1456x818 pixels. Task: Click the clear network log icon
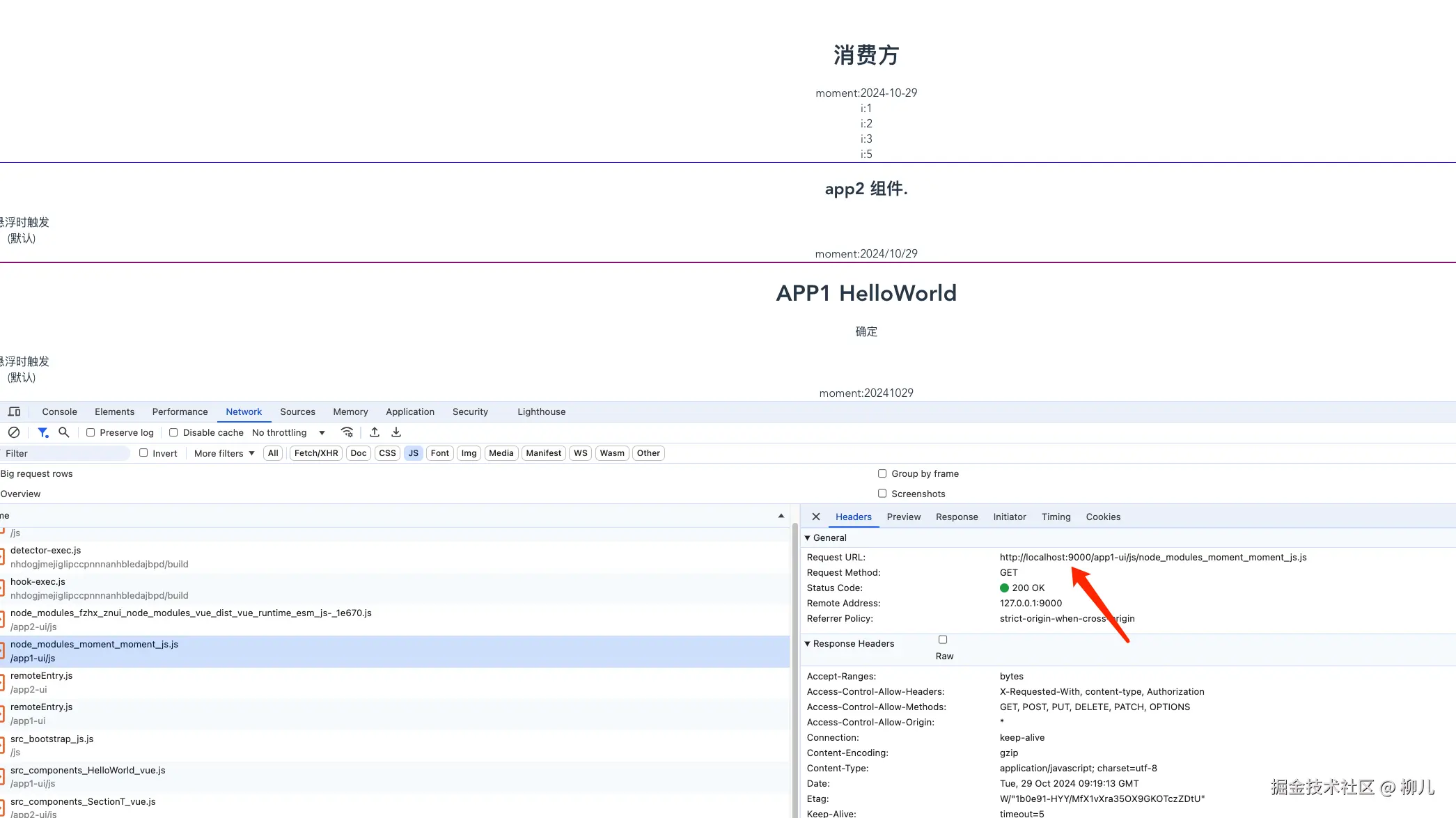13,432
